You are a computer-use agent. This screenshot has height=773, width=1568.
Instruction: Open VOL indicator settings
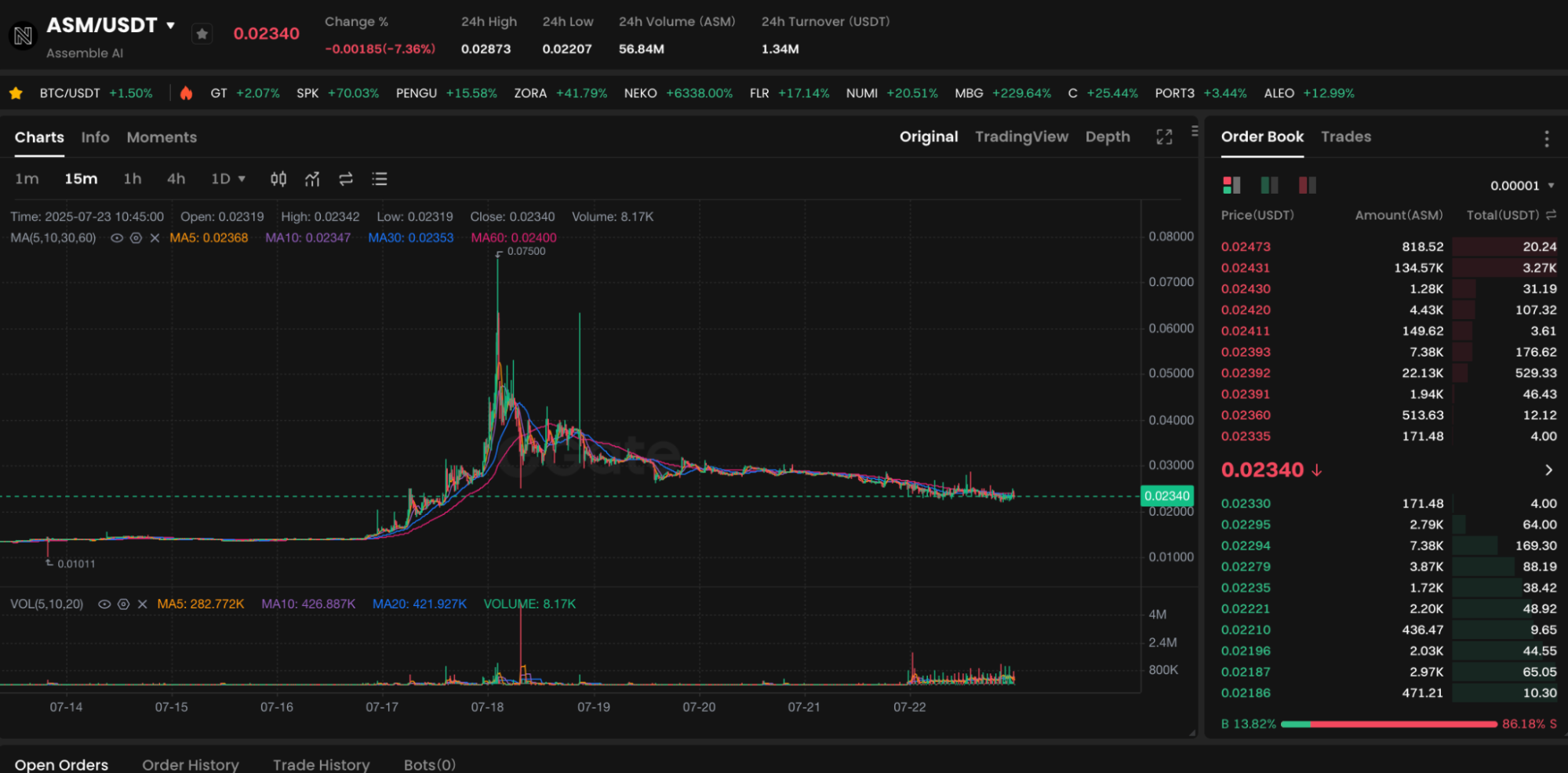[x=123, y=604]
